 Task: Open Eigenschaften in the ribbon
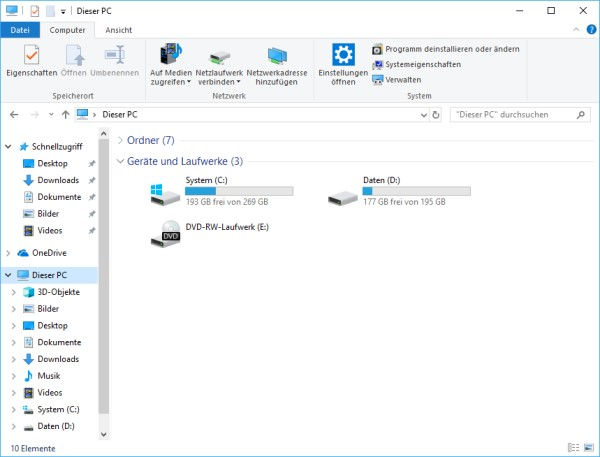point(31,60)
